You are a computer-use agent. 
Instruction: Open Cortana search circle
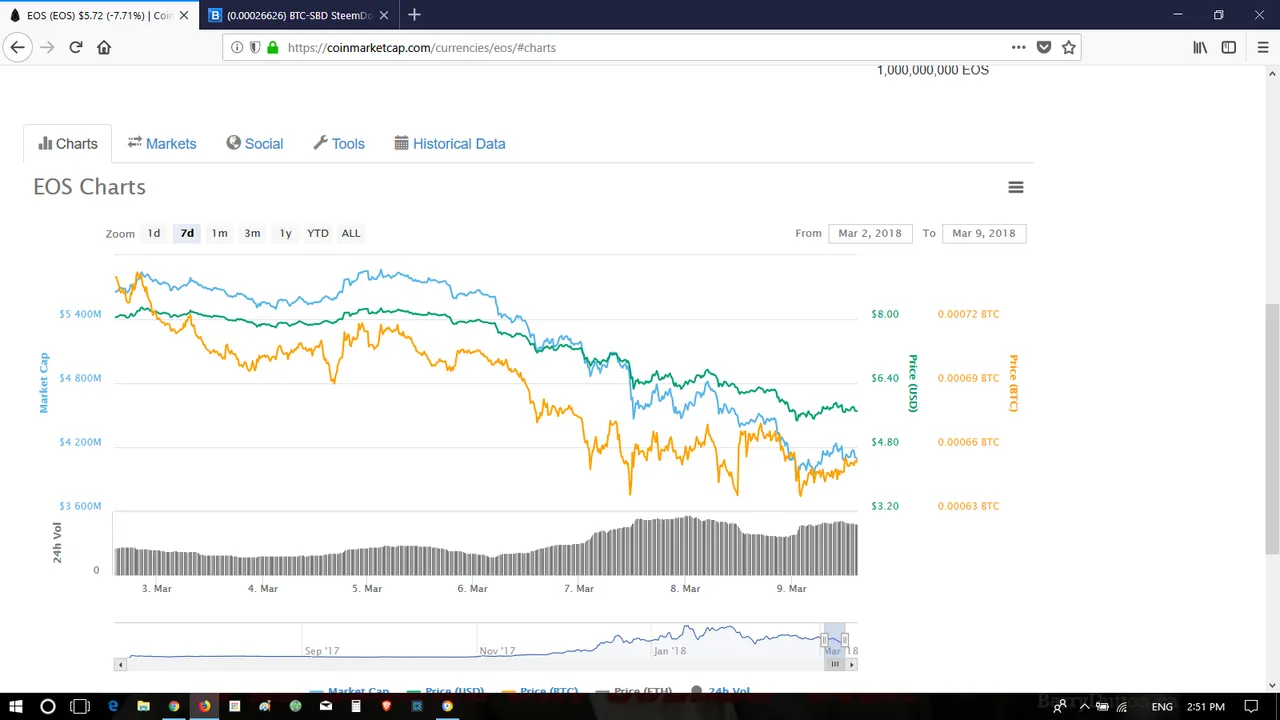[47, 706]
